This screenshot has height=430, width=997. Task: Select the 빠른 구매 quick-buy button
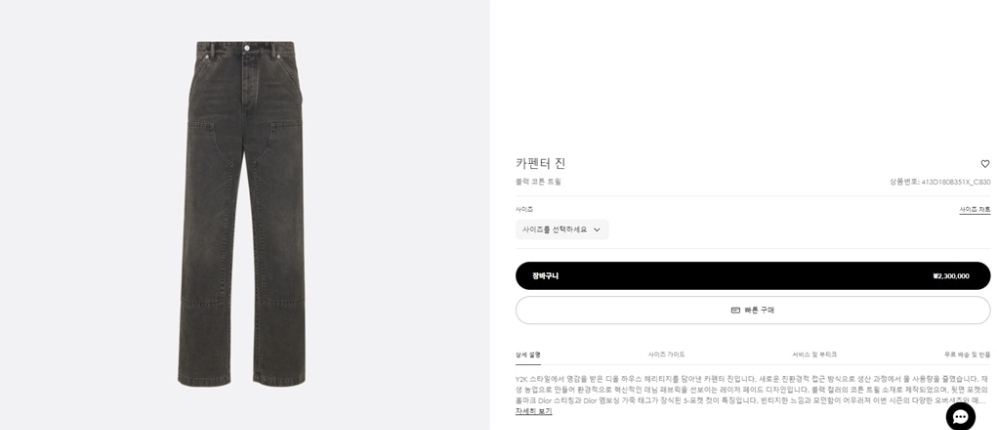(x=753, y=310)
